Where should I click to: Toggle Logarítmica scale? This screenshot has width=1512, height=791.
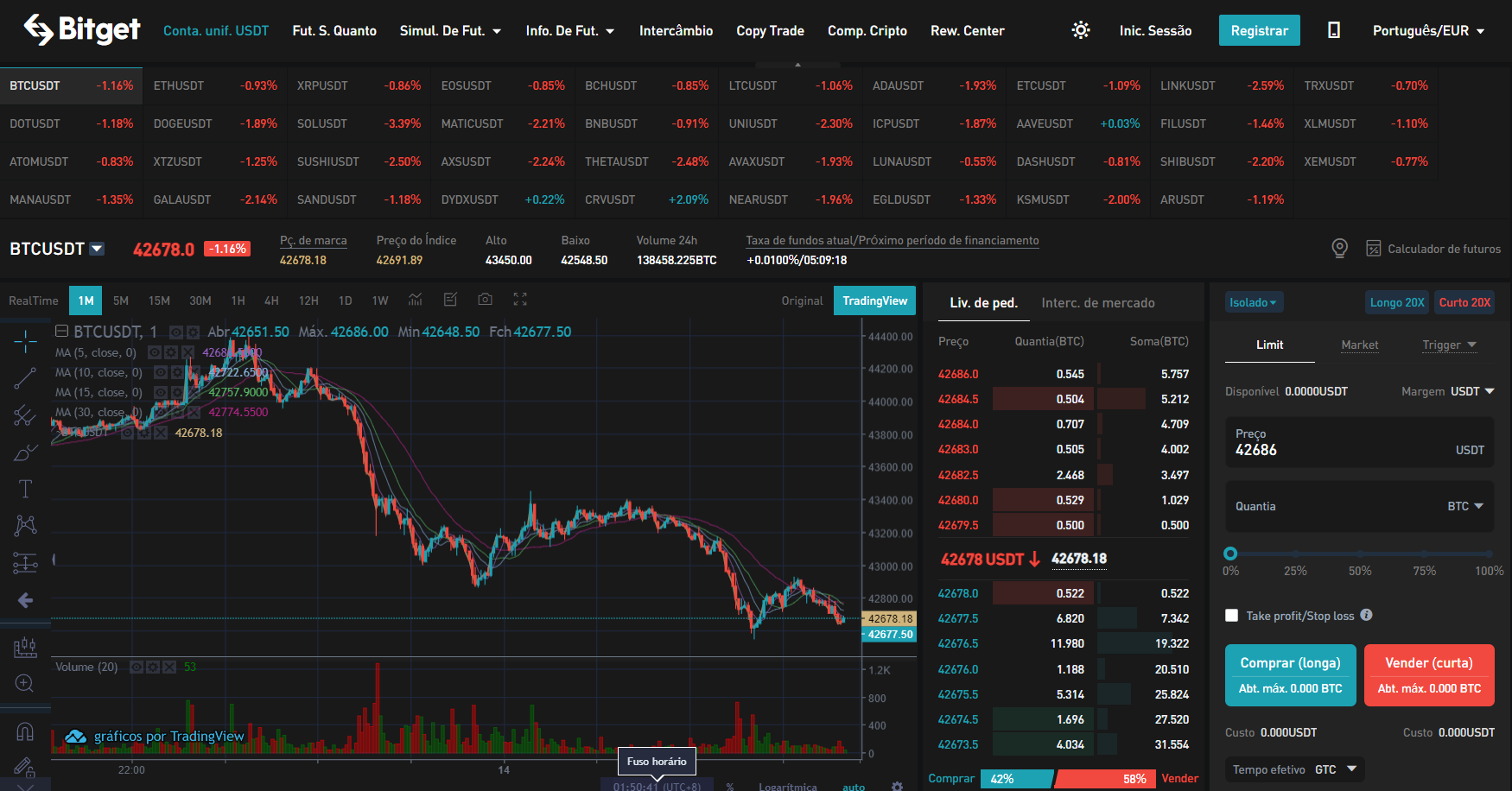pos(788,787)
